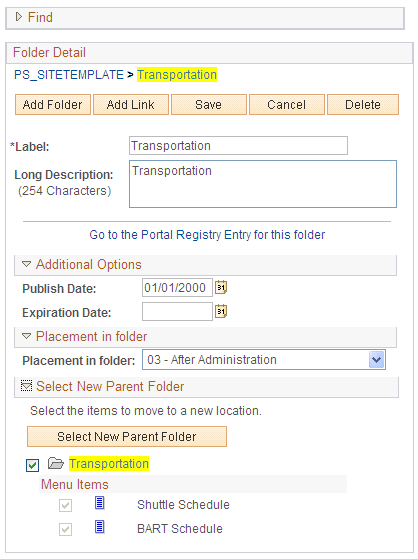Uncheck the Transportation folder checkbox
418x559 pixels.
click(x=32, y=465)
